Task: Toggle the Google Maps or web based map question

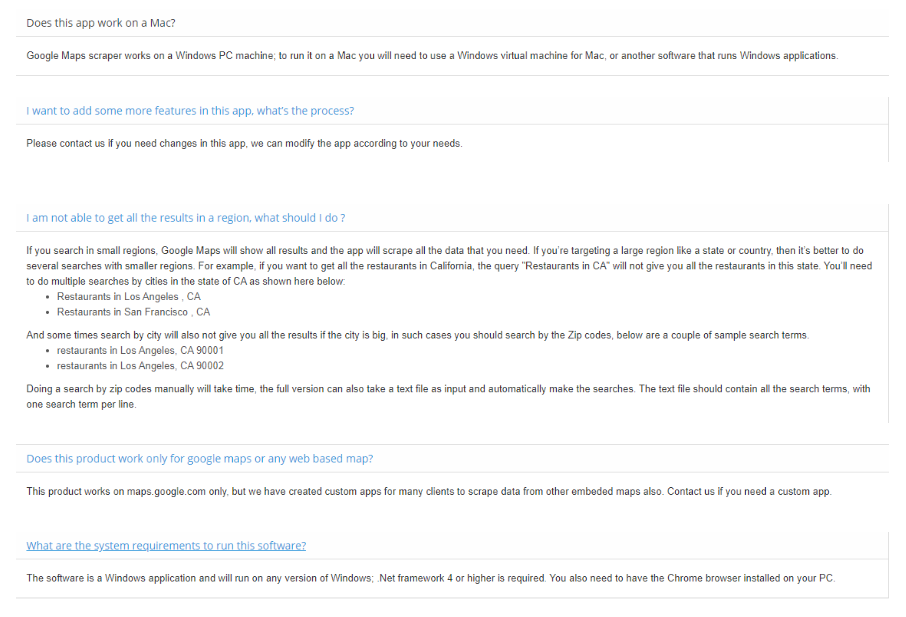Action: click(x=200, y=459)
